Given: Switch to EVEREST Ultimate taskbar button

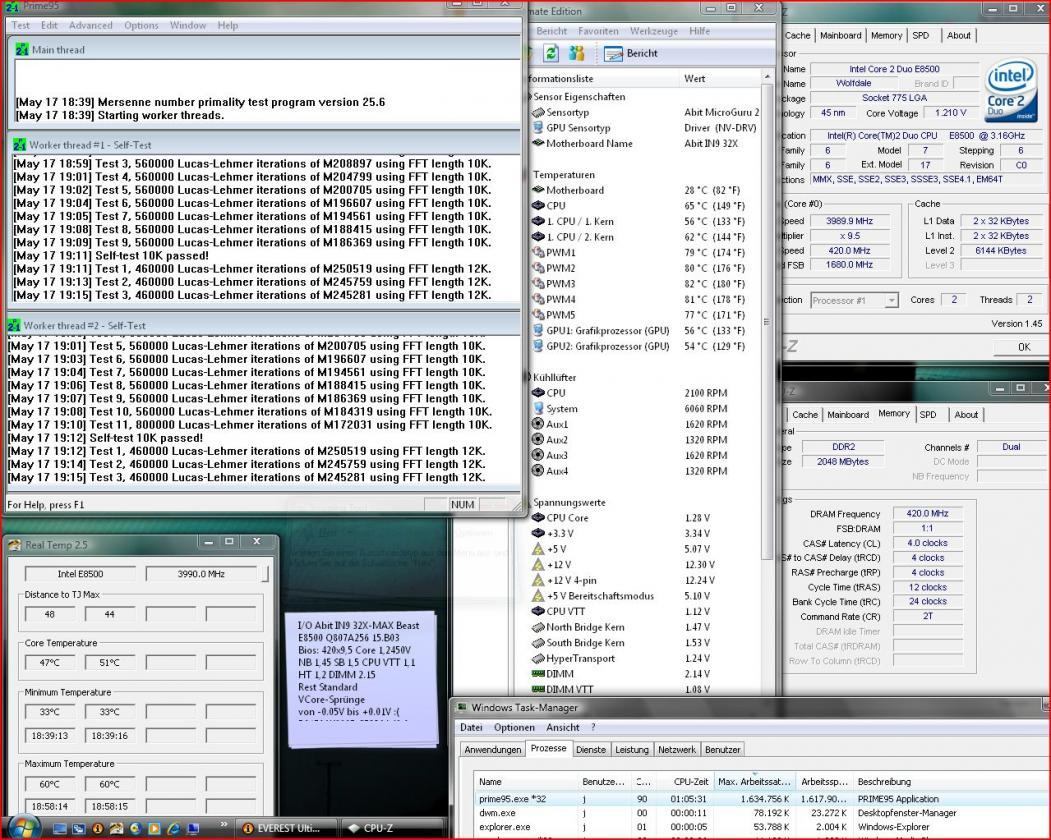Looking at the screenshot, I should pos(288,829).
